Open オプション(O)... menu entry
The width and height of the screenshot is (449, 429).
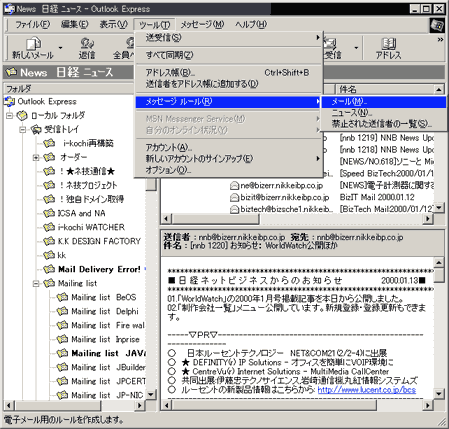(228, 170)
